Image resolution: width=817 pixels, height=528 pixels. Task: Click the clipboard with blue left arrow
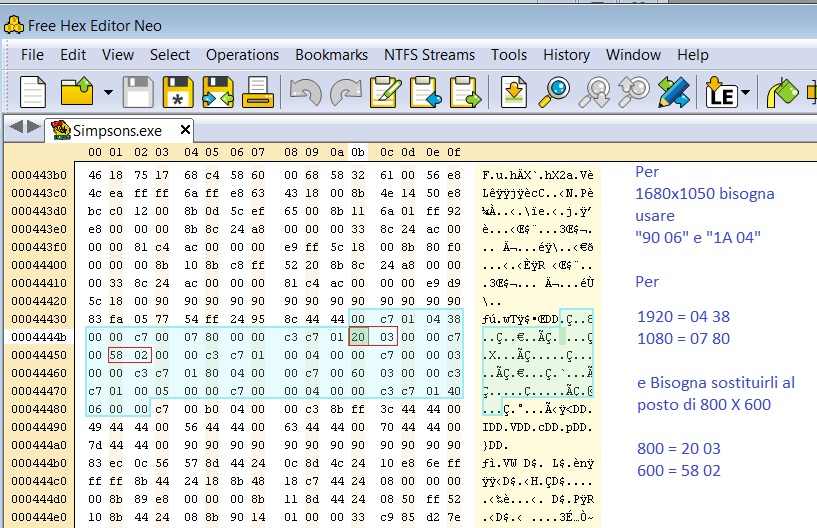tap(426, 92)
